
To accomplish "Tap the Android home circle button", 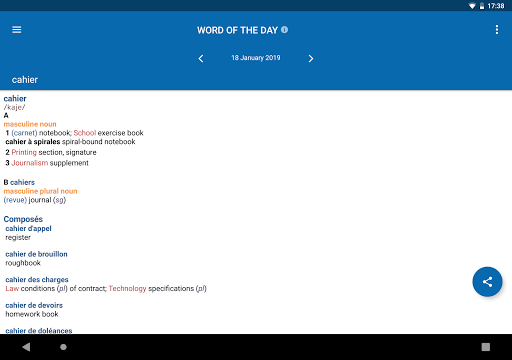I will (63, 347).
